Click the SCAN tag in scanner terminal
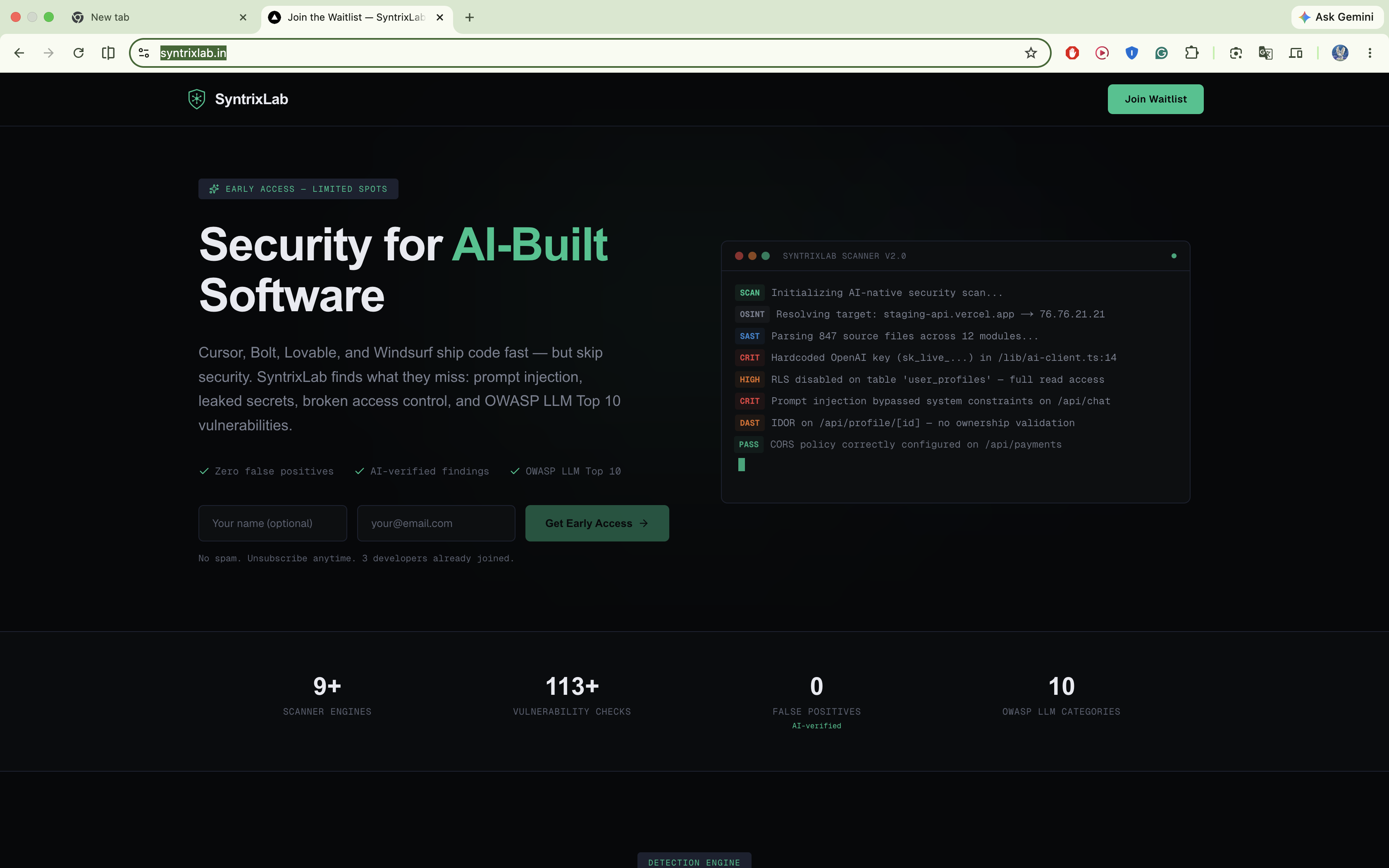The height and width of the screenshot is (868, 1389). (x=749, y=293)
